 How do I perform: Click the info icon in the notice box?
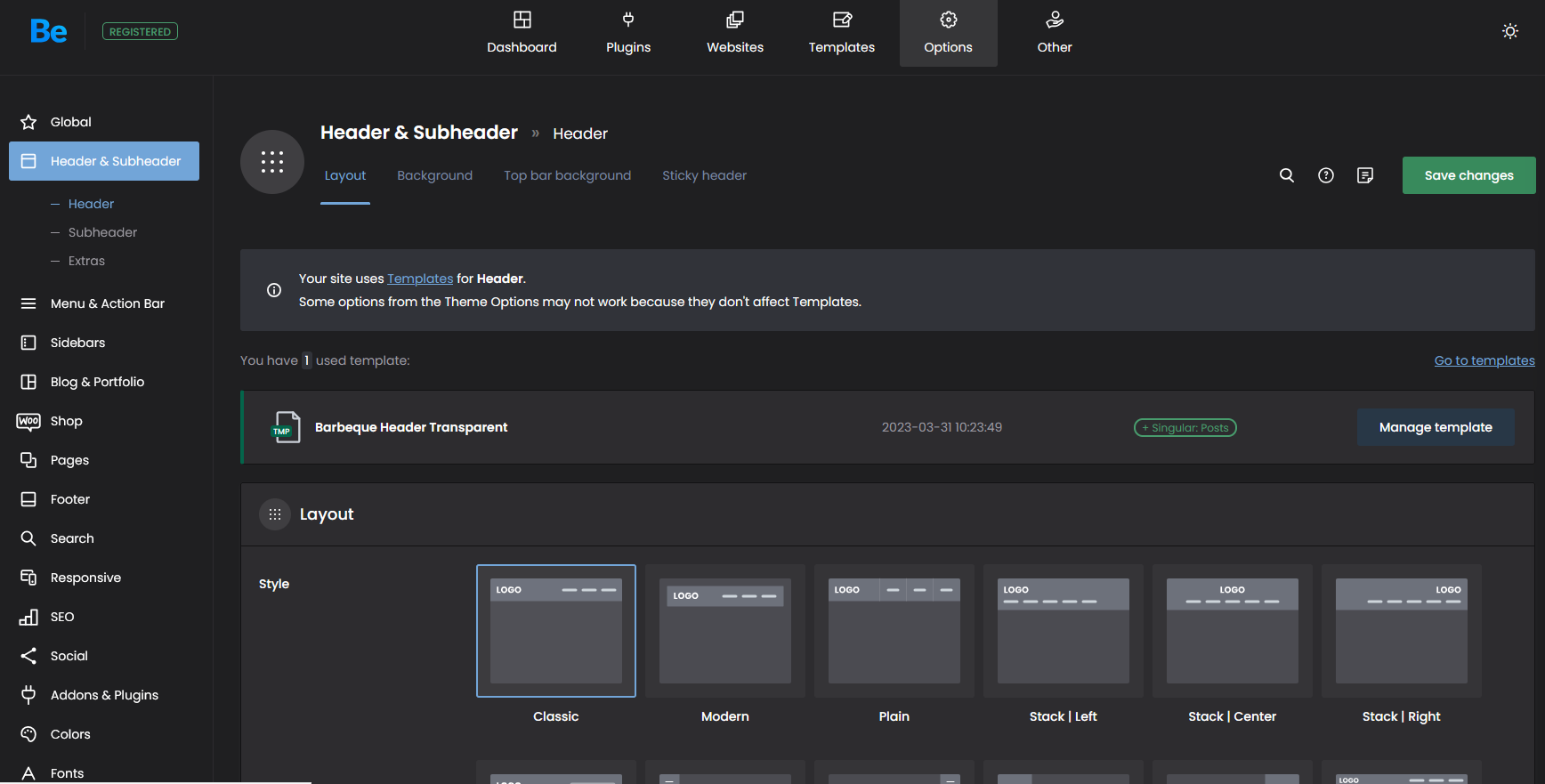pyautogui.click(x=274, y=290)
